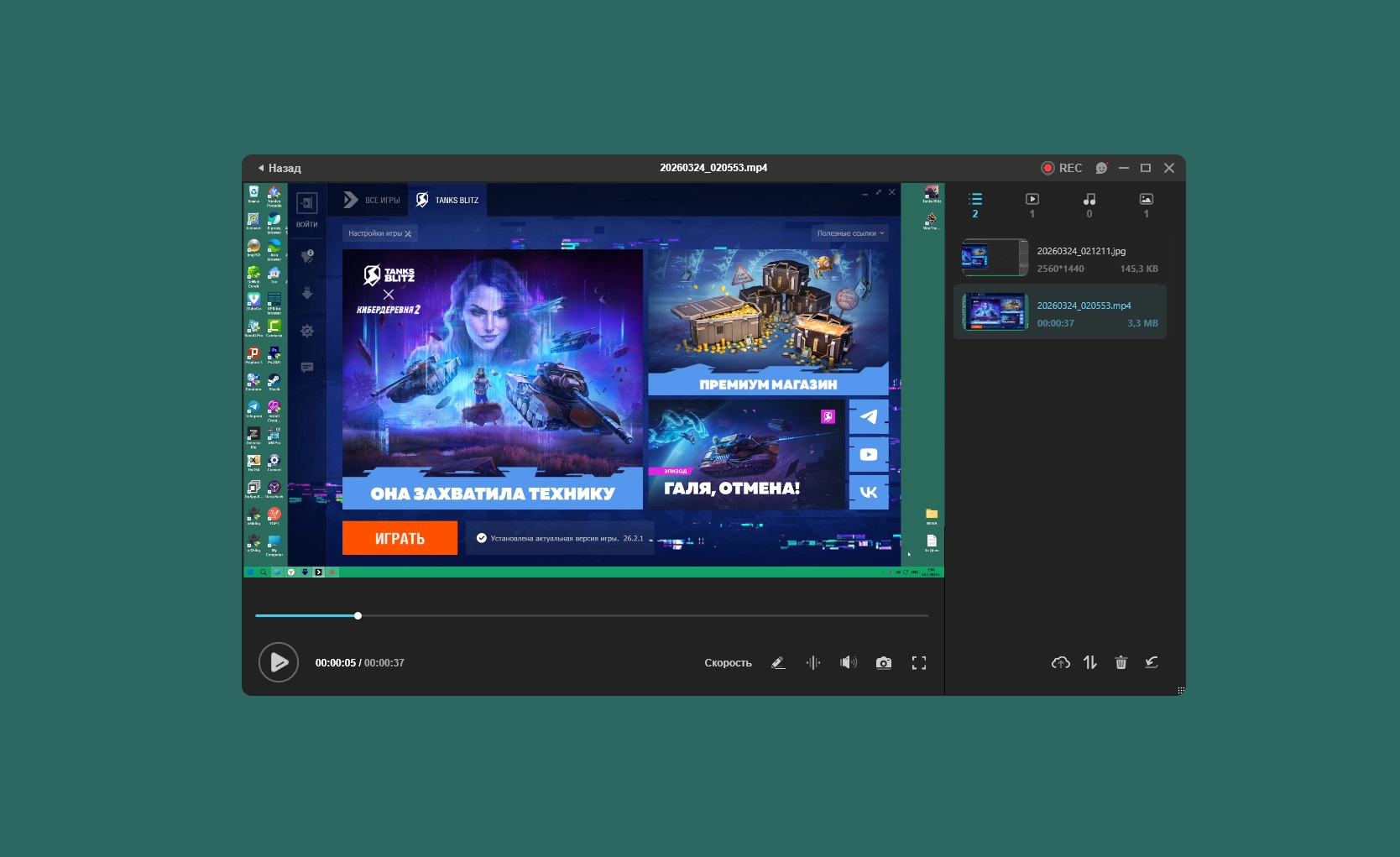Image resolution: width=1400 pixels, height=857 pixels.
Task: Click the 00:00:37 duration in the file list
Action: [1055, 323]
